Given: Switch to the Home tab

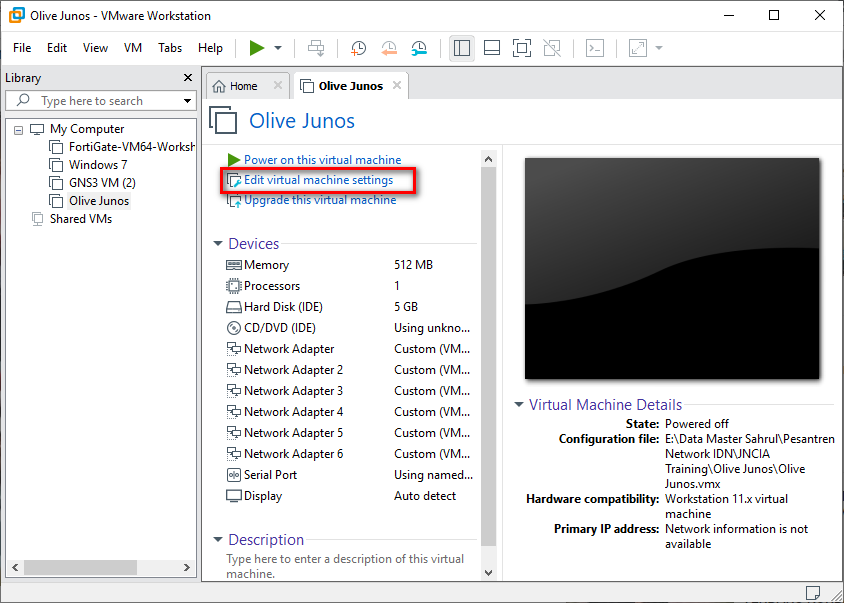Looking at the screenshot, I should [246, 85].
